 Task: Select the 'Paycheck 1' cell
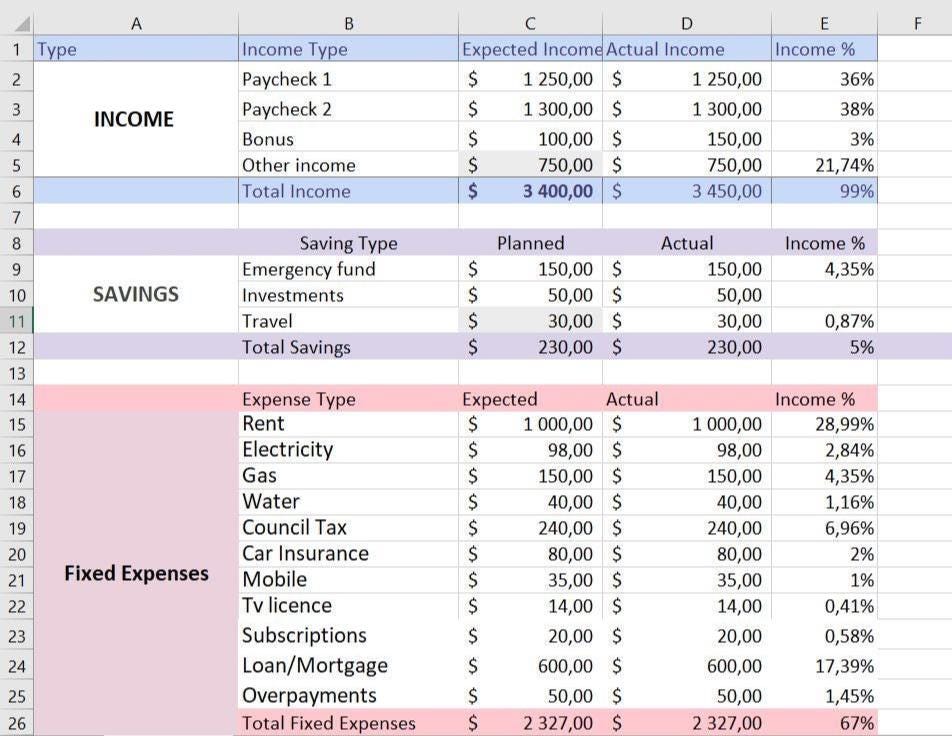click(348, 78)
